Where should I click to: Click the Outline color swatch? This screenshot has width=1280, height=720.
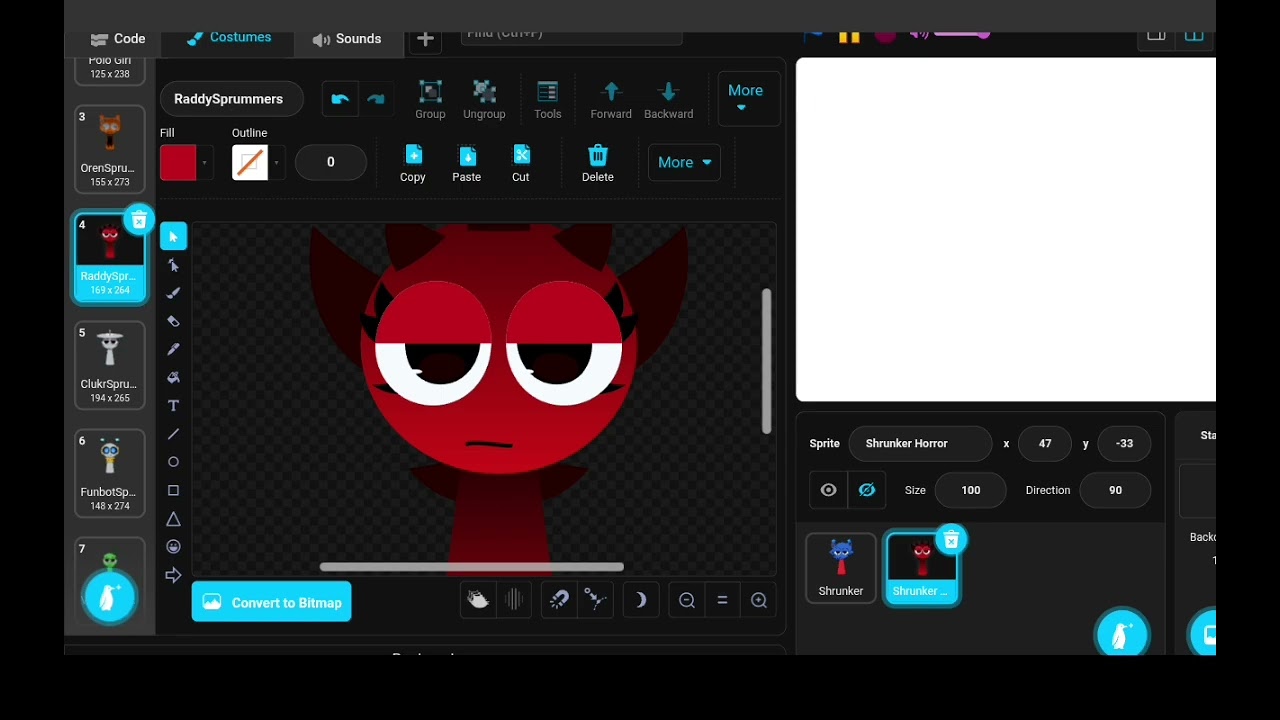[250, 163]
